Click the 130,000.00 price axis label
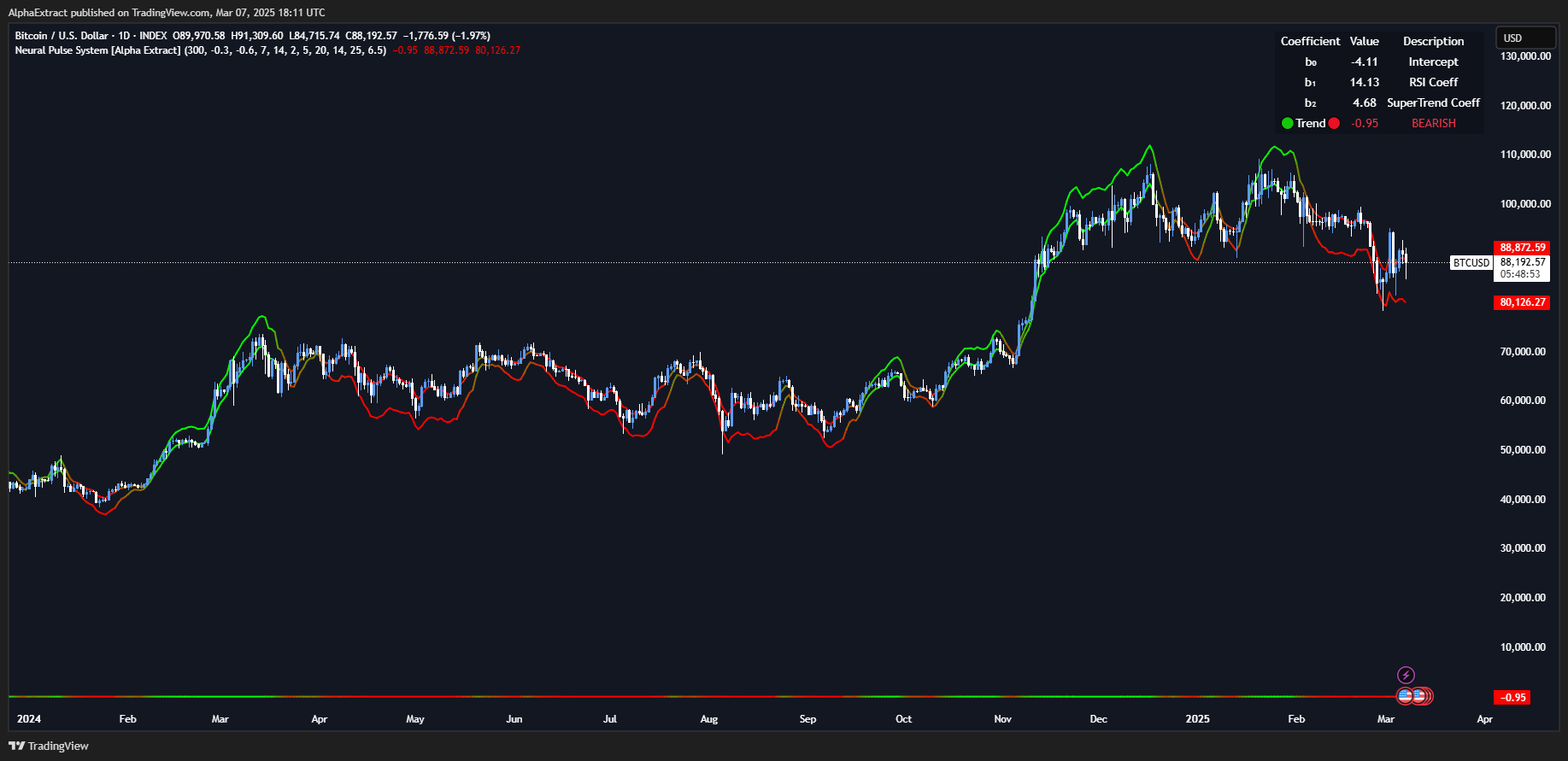Viewport: 1568px width, 761px height. (x=1525, y=56)
